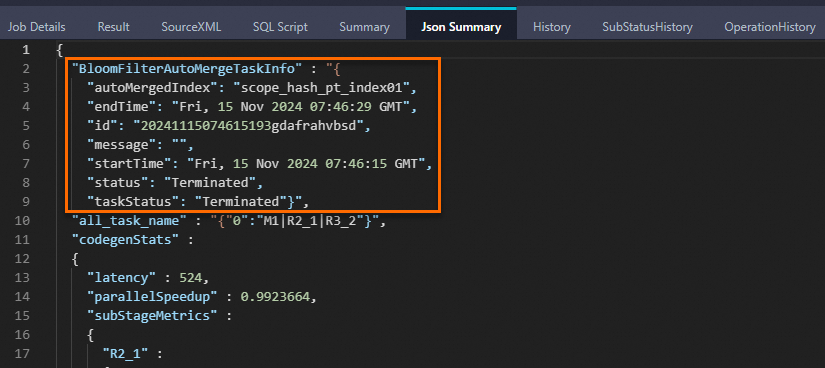Select the Json Summary tab
Viewport: 825px width, 368px height.
pos(461,27)
